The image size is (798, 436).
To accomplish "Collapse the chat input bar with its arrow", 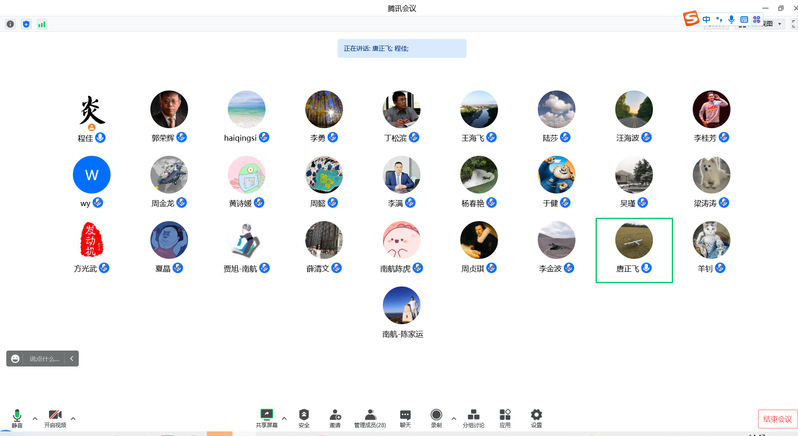I will pos(71,358).
